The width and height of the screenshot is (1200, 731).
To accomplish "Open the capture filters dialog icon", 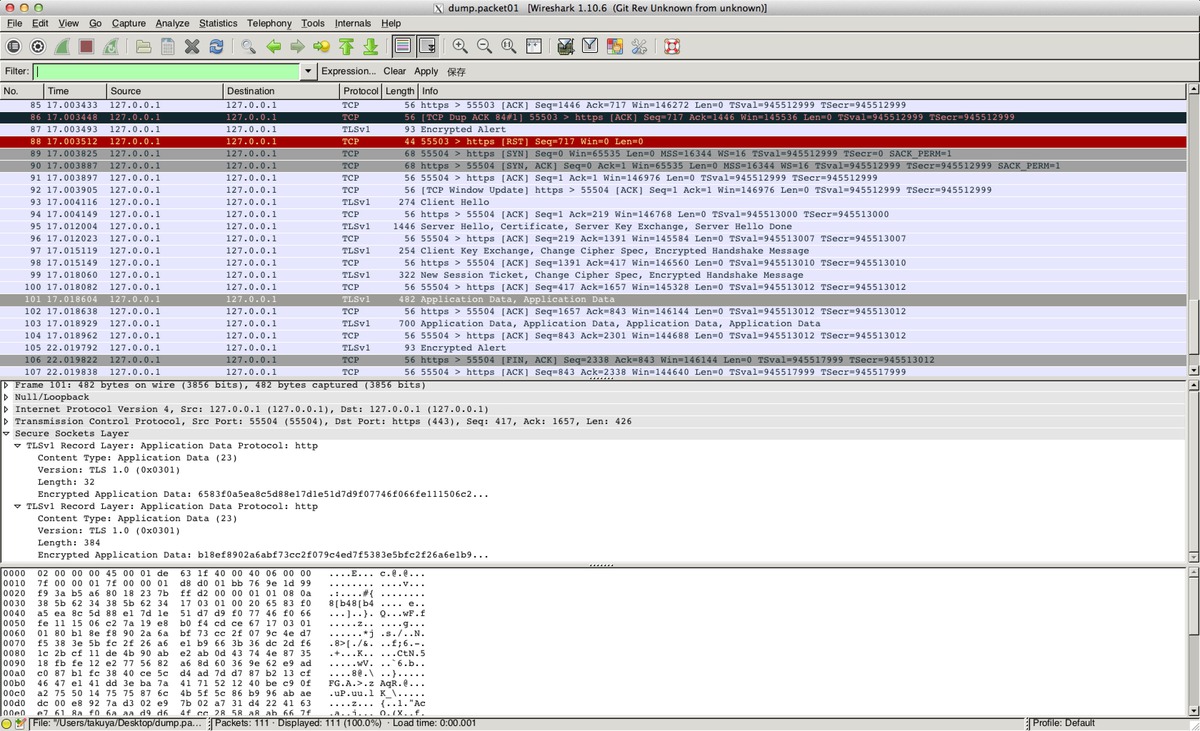I will [566, 46].
